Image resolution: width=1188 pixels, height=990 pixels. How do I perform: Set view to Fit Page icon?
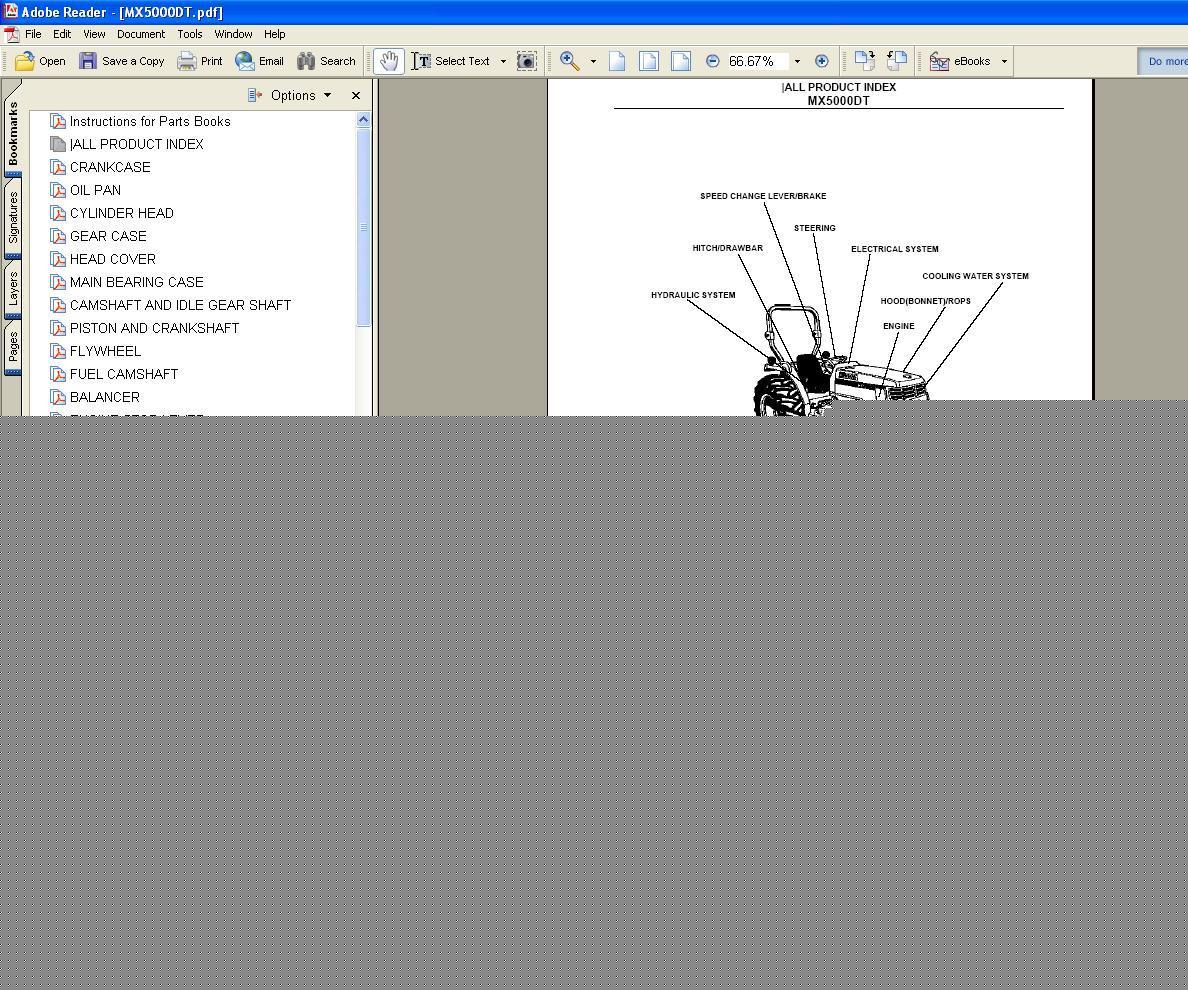tap(649, 61)
